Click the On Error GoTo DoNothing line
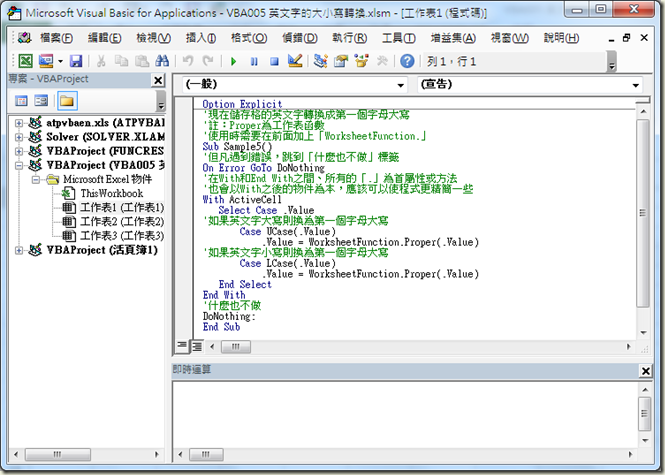 (x=263, y=168)
